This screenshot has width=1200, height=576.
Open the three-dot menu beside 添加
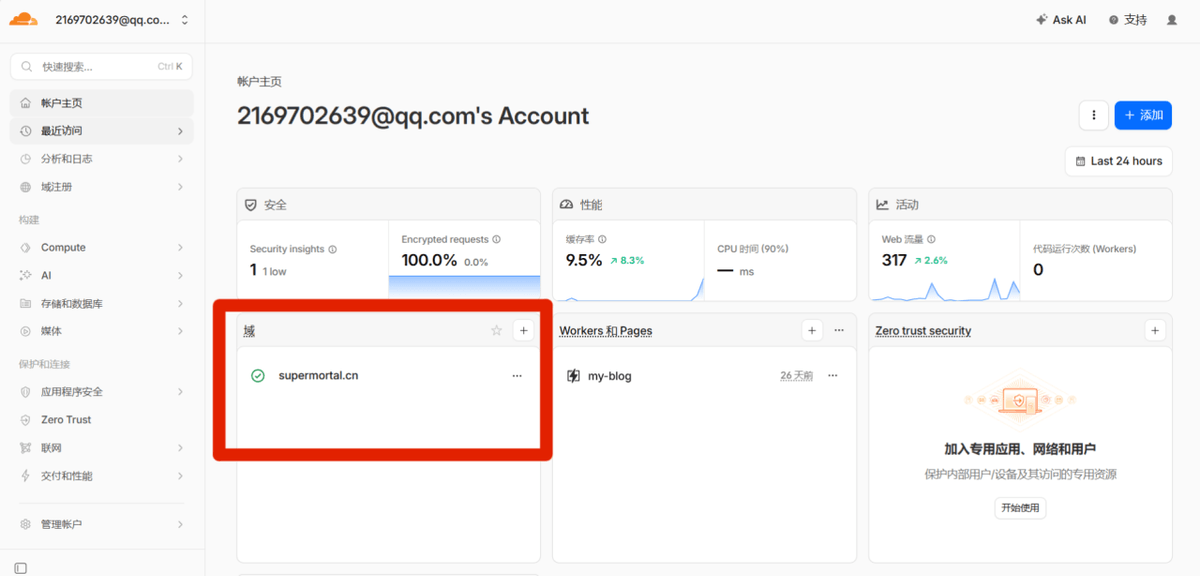tap(1094, 115)
